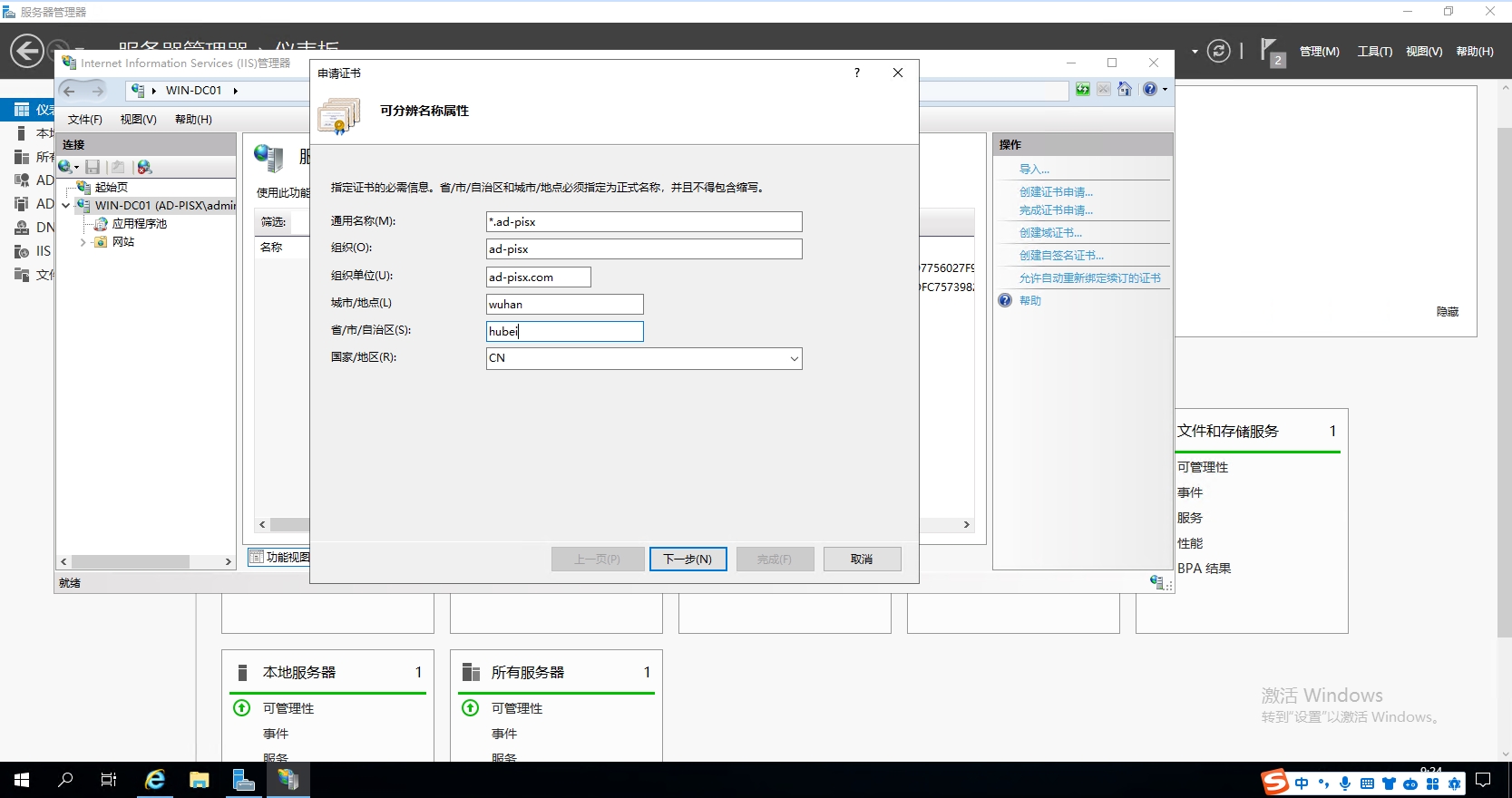Click the IIS home icon in toolbar
Viewport: 1512px width, 798px height.
1125,89
